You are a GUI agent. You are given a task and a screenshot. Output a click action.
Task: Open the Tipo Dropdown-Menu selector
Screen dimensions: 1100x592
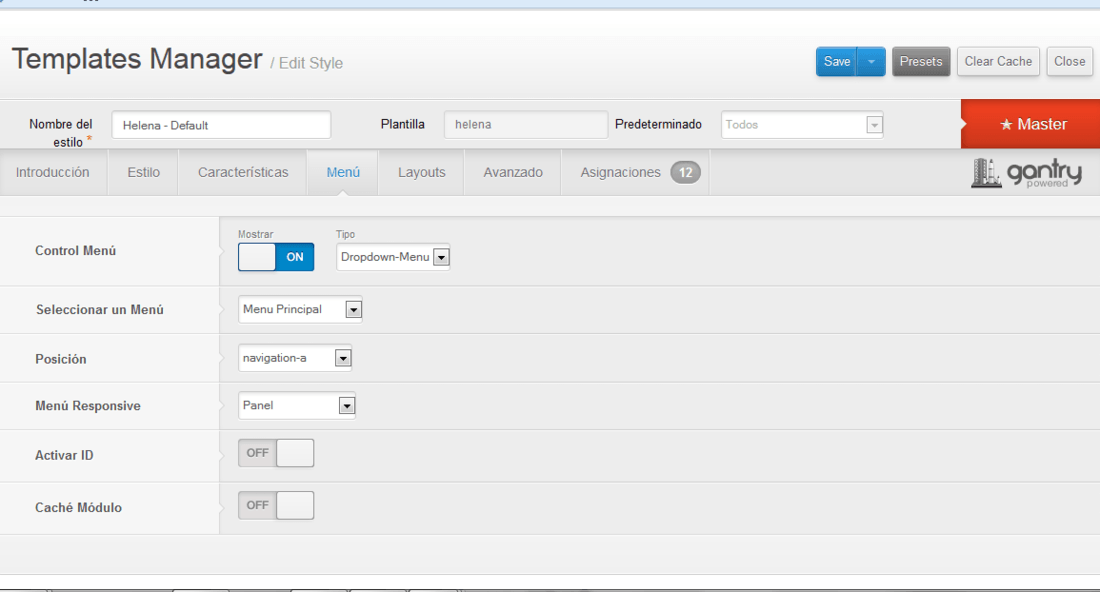[x=393, y=257]
